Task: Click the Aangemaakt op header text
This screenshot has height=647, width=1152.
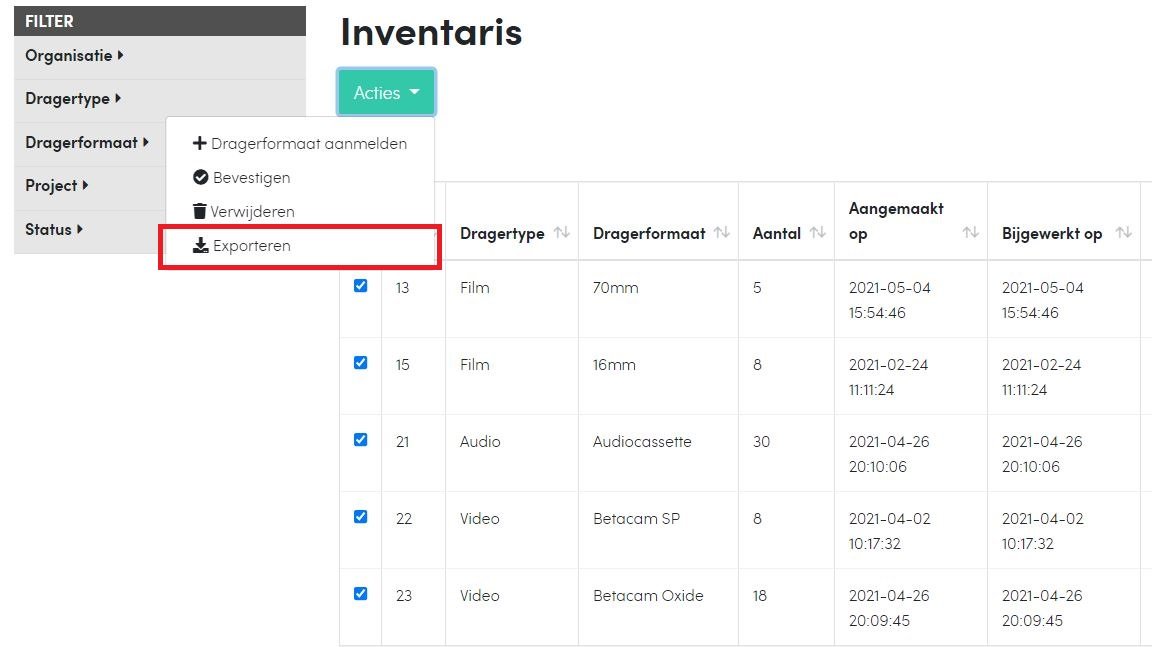Action: pyautogui.click(x=896, y=221)
